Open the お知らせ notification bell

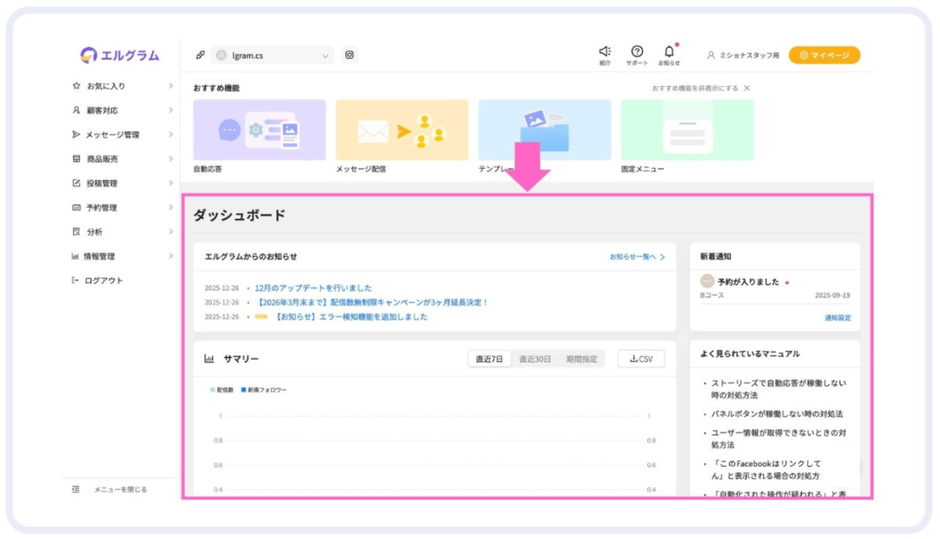[669, 52]
